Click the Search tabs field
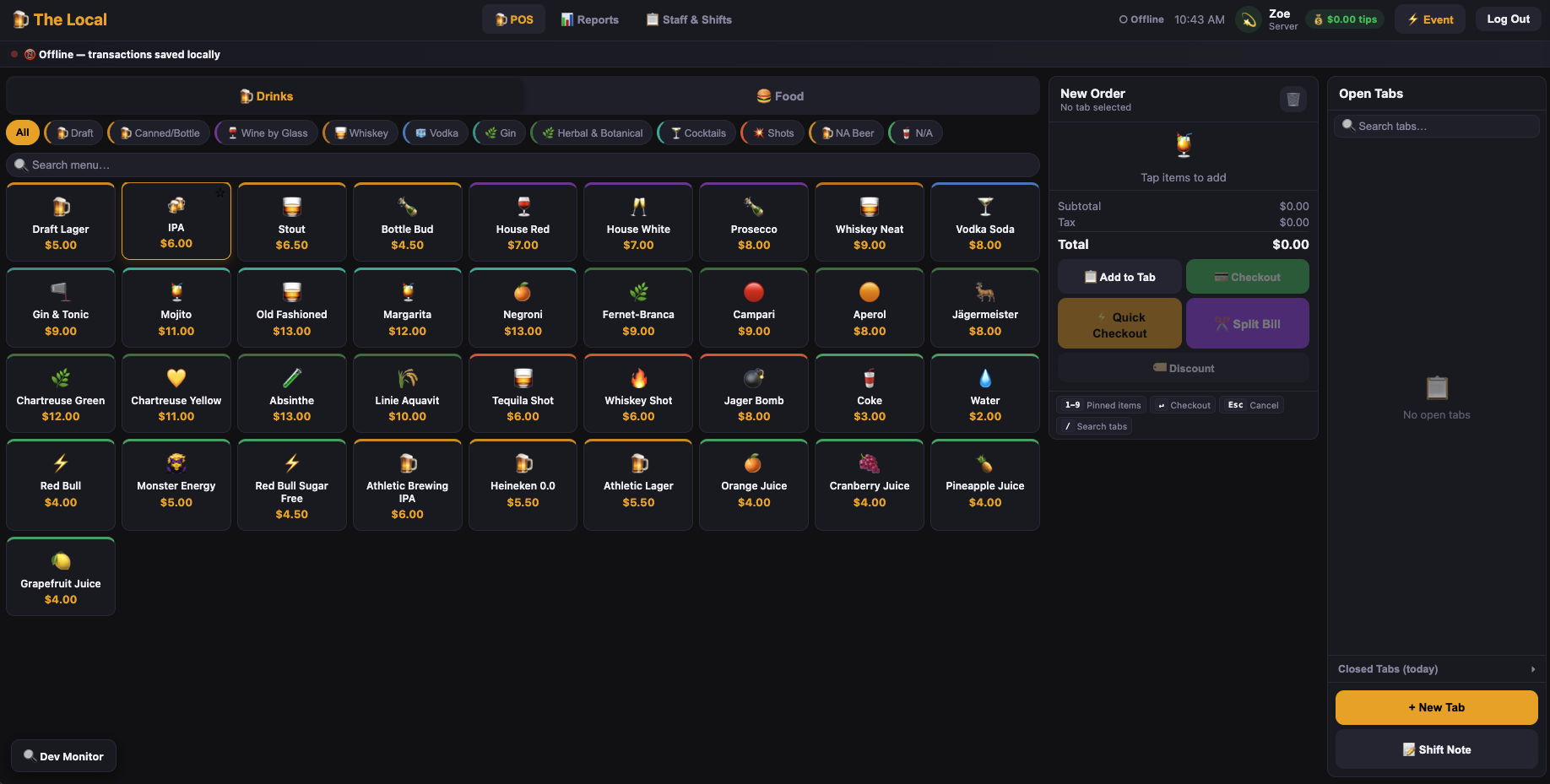1550x784 pixels. point(1437,126)
